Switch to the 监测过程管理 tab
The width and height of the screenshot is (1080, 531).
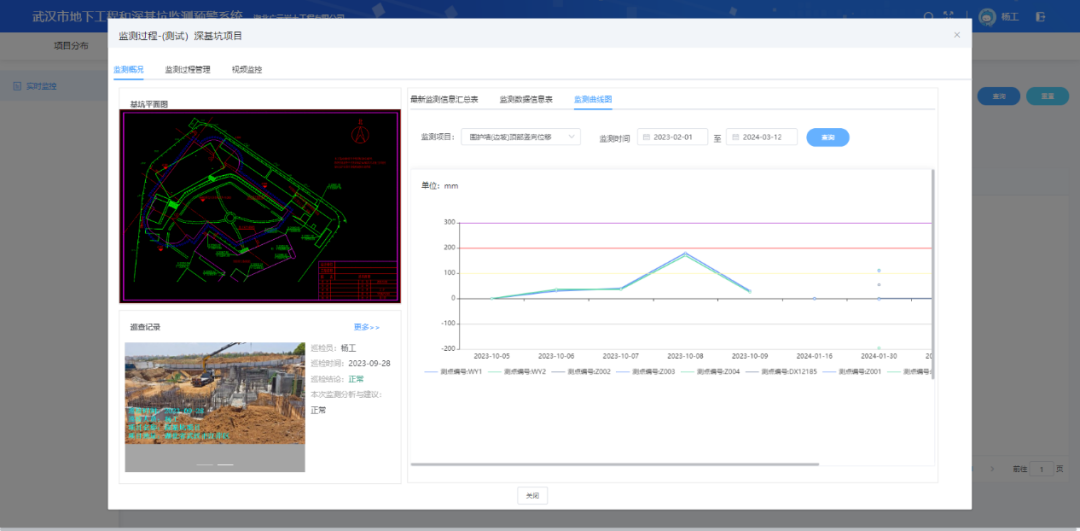point(188,70)
